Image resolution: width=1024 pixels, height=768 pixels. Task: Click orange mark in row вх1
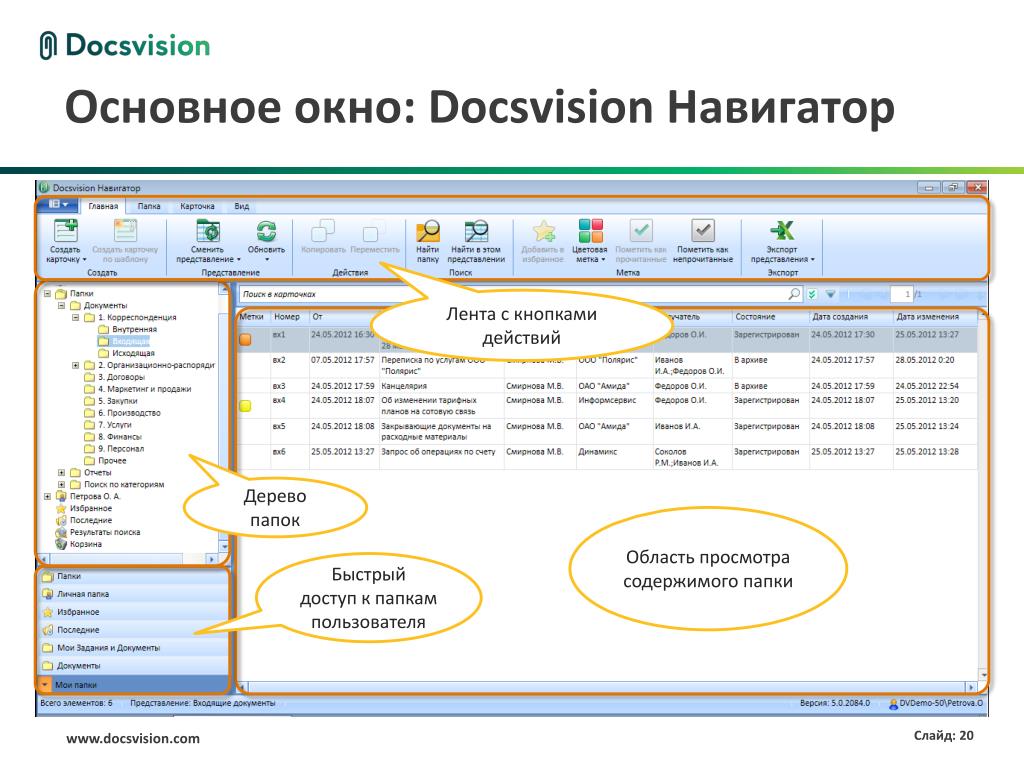[x=246, y=340]
